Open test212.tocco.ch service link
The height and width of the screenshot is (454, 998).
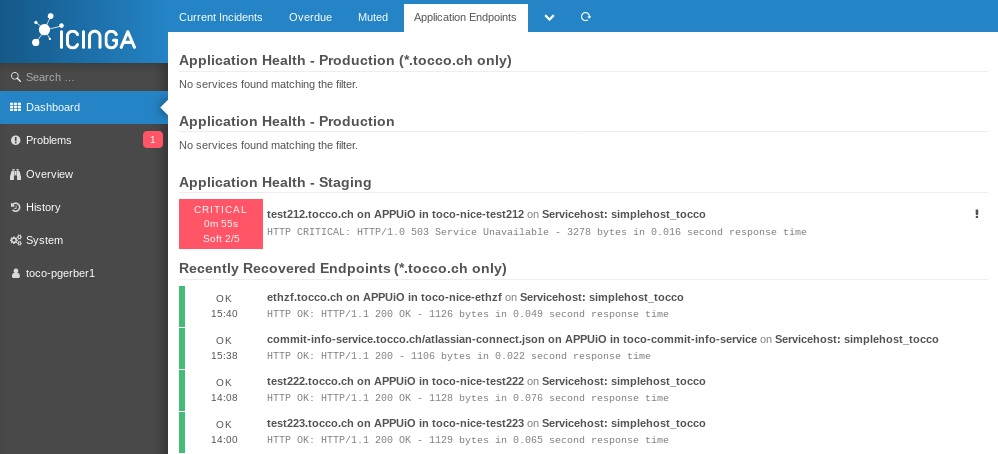coord(395,214)
